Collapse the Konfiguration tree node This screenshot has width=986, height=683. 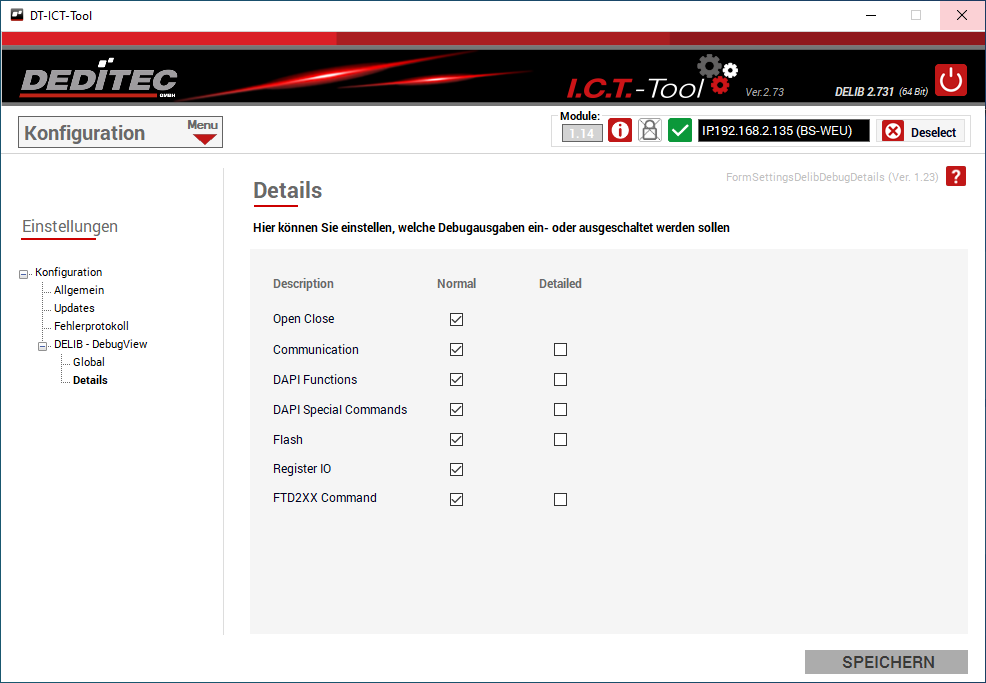24,273
